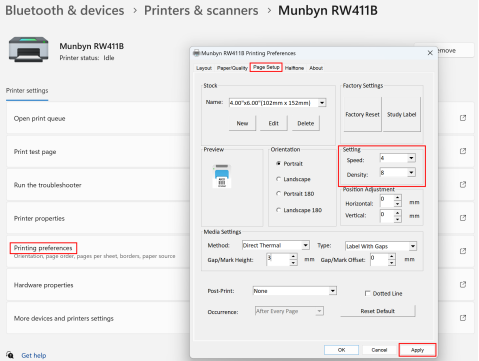
Task: Click external link icon for More devices row
Action: tap(463, 318)
